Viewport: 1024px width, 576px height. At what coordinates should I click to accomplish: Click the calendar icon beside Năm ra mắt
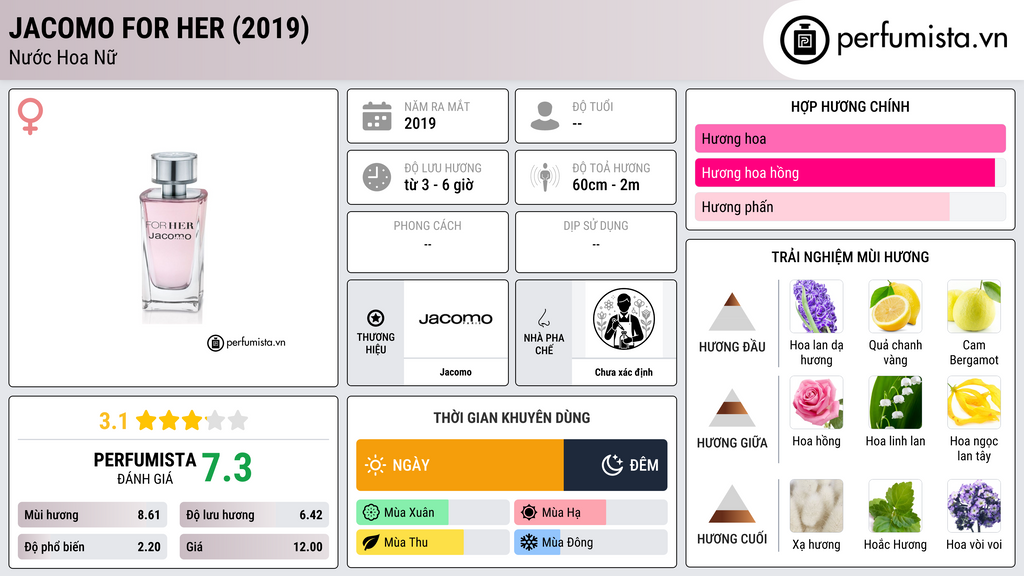[377, 116]
